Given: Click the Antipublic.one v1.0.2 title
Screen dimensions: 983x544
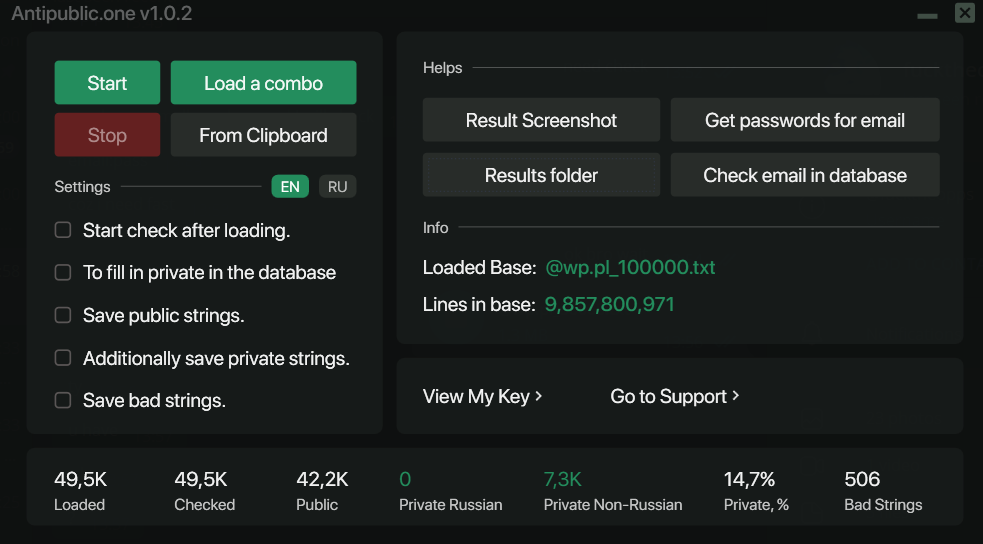Looking at the screenshot, I should pyautogui.click(x=102, y=13).
